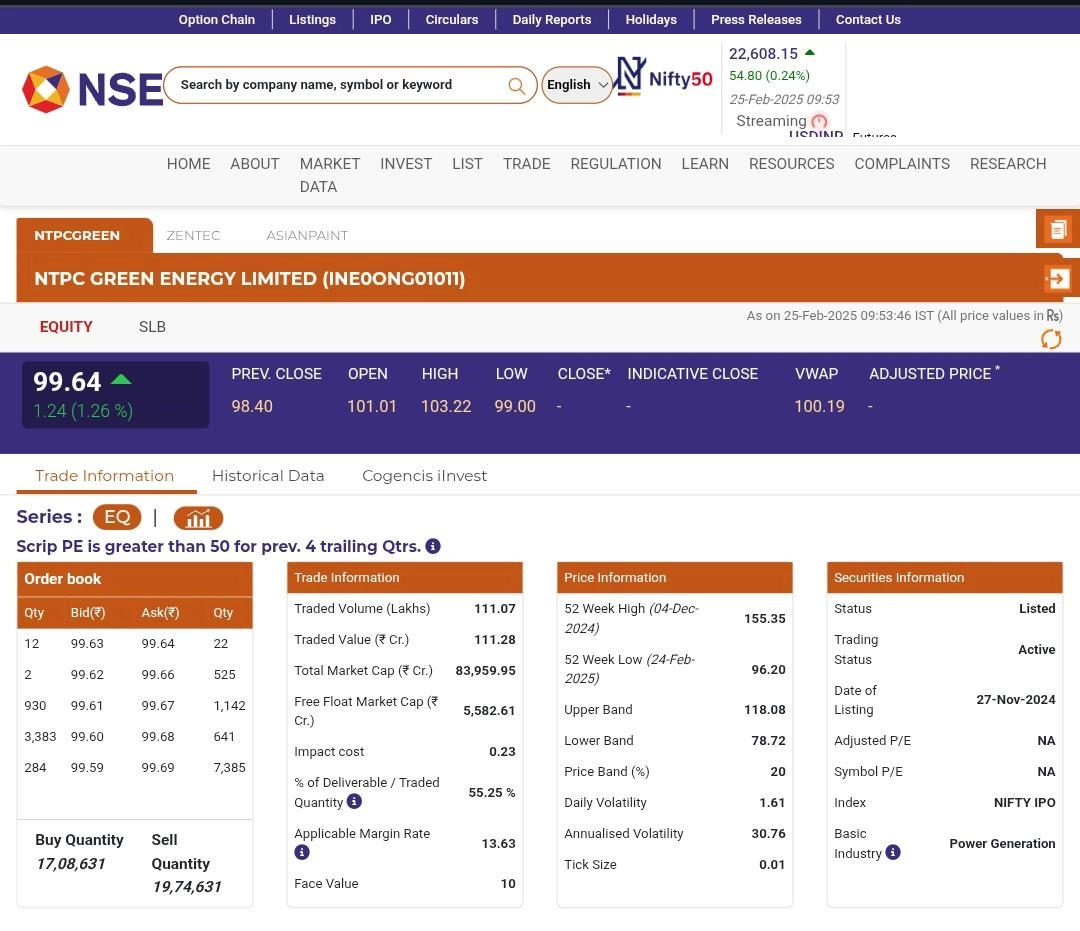Click the refresh data icon
Viewport: 1080px width, 931px height.
click(1051, 340)
